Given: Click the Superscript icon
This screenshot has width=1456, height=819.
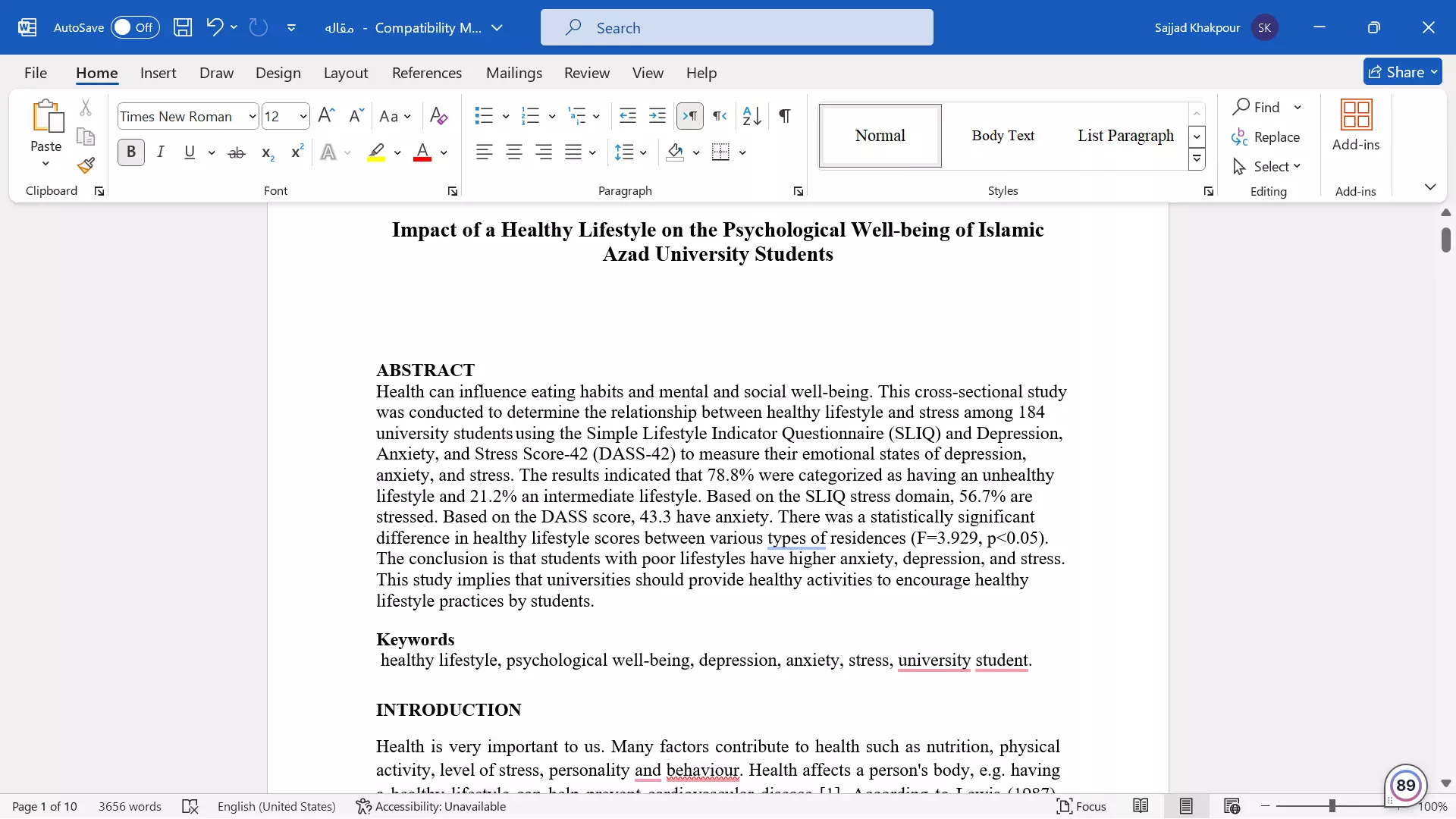Looking at the screenshot, I should pos(297,152).
